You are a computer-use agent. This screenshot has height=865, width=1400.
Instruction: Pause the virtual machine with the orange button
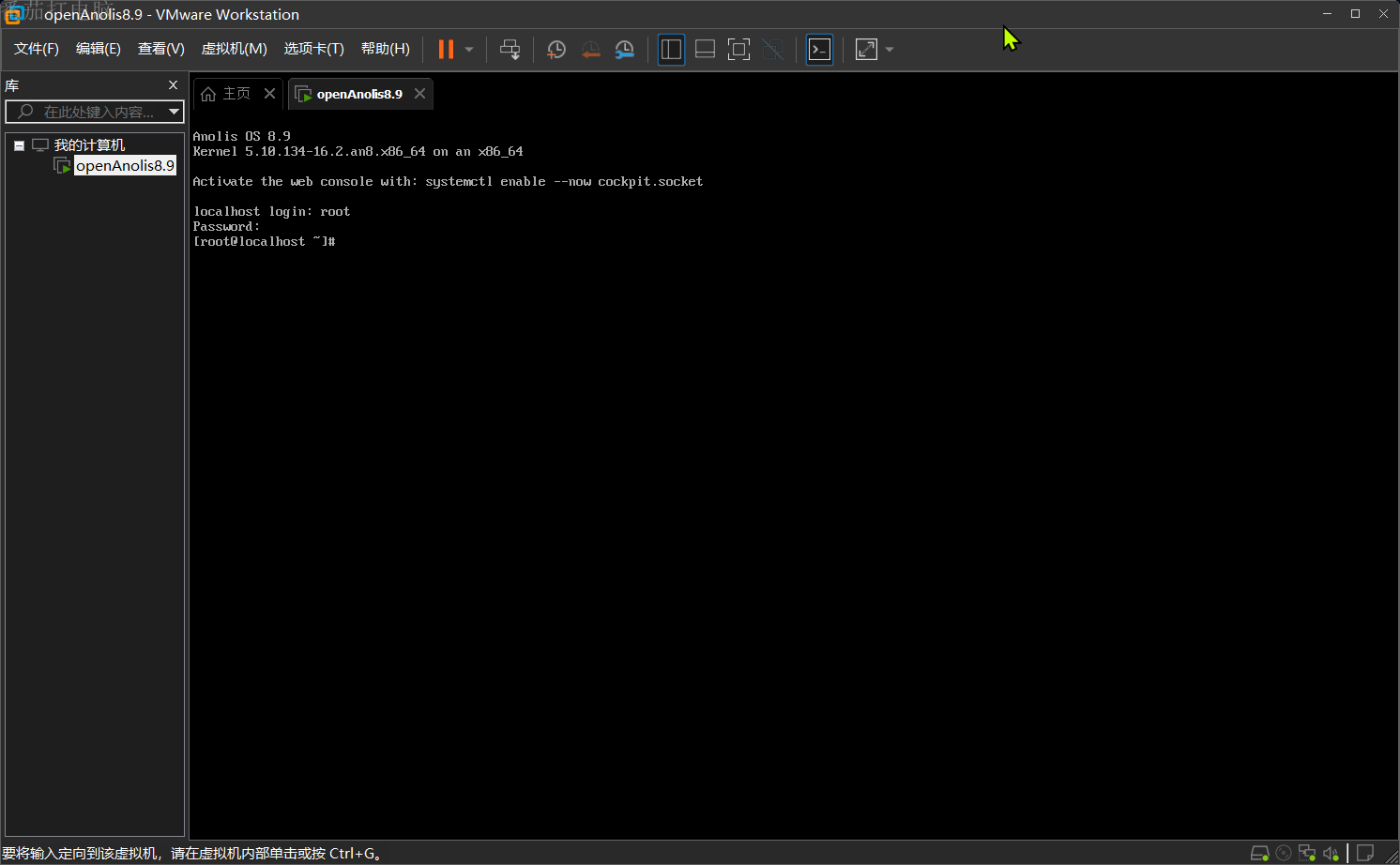click(446, 49)
